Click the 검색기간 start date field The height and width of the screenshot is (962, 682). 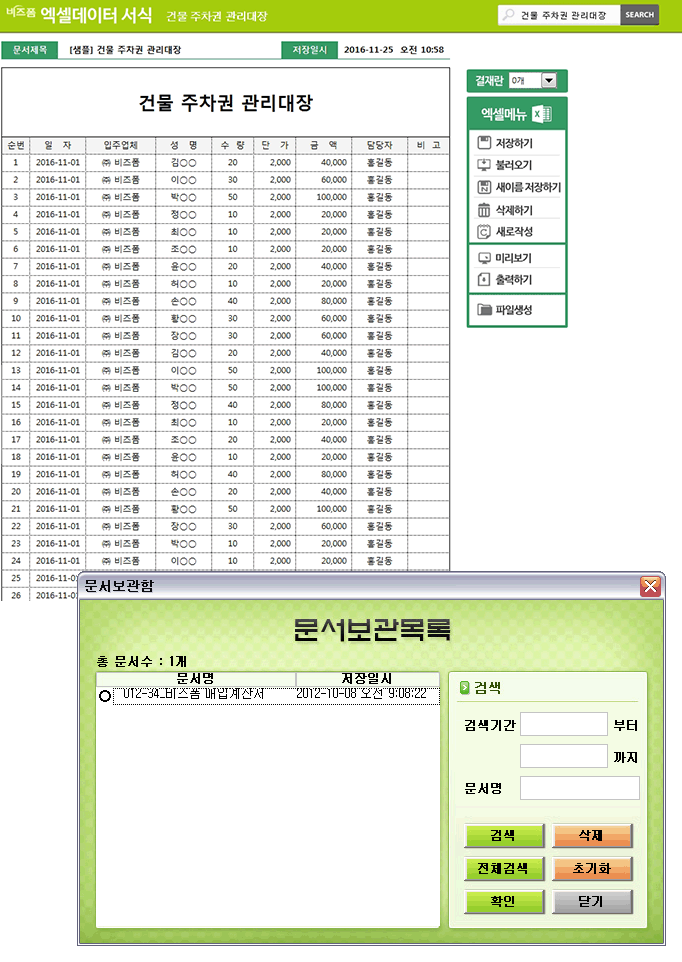564,725
